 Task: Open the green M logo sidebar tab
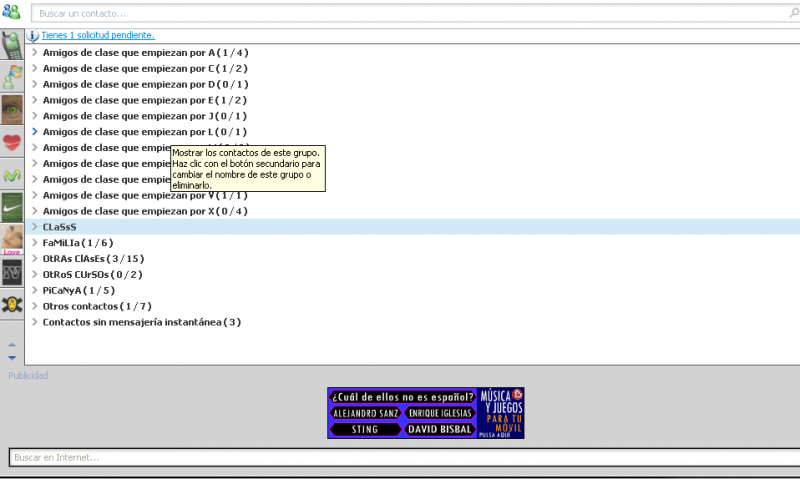click(12, 175)
